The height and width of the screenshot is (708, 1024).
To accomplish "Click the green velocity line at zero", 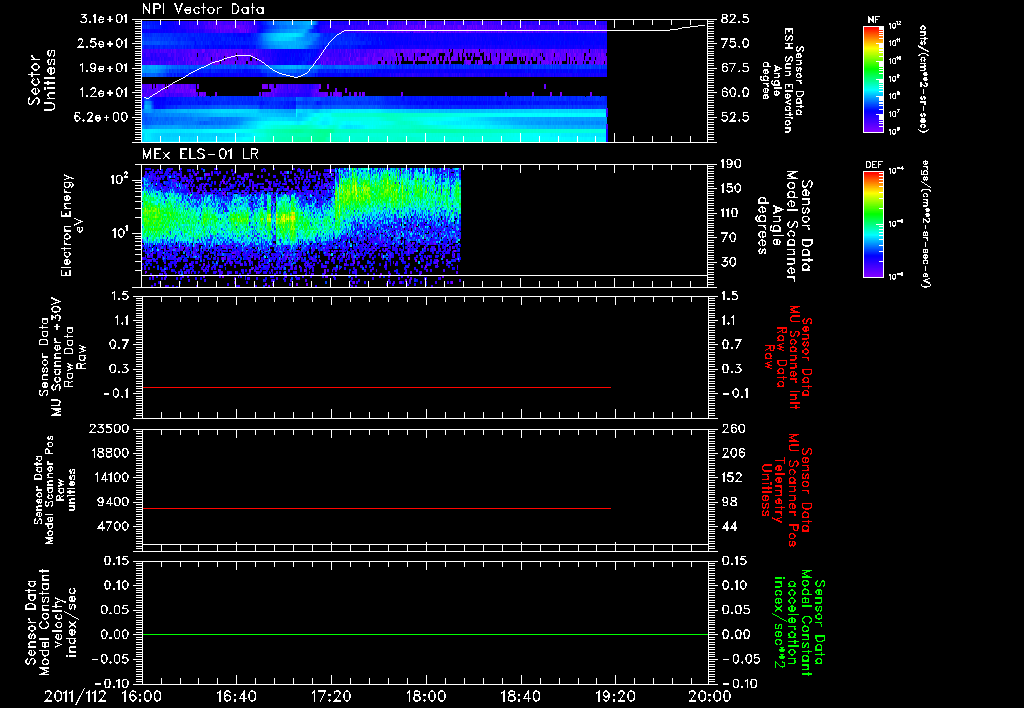I will 425,634.
